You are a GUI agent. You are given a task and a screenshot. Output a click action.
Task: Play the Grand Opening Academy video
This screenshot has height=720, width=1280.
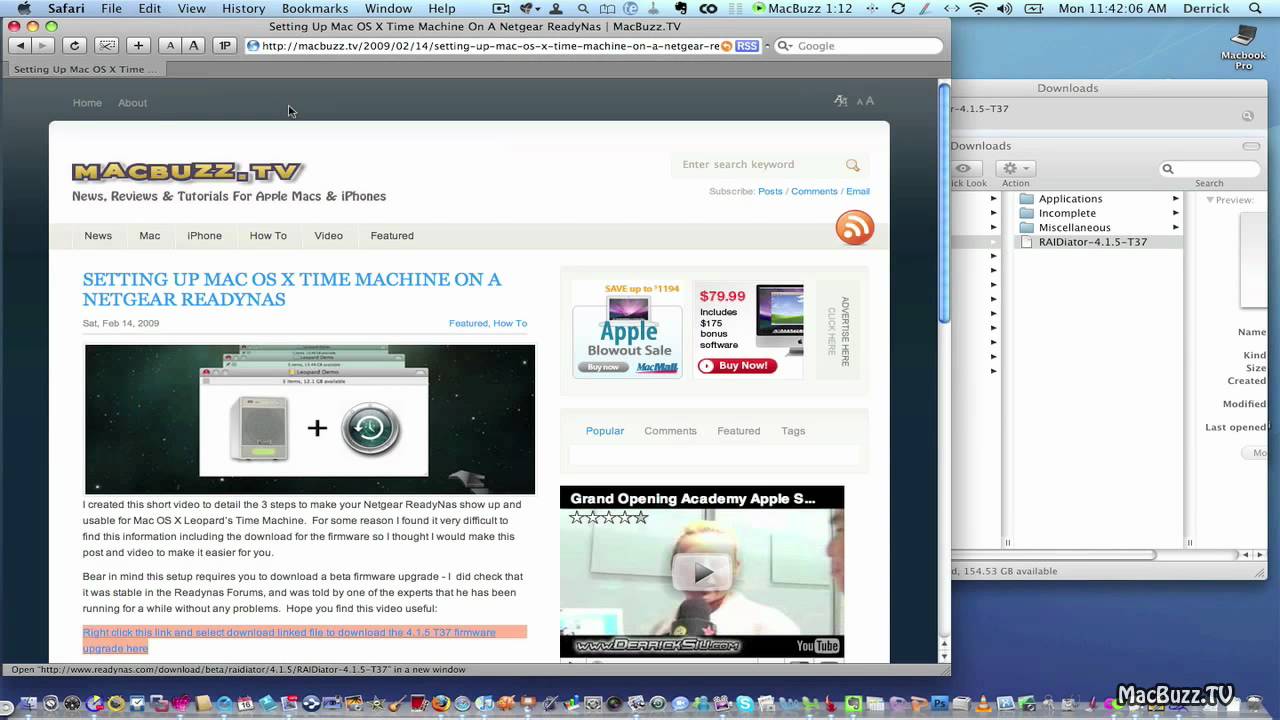(702, 572)
